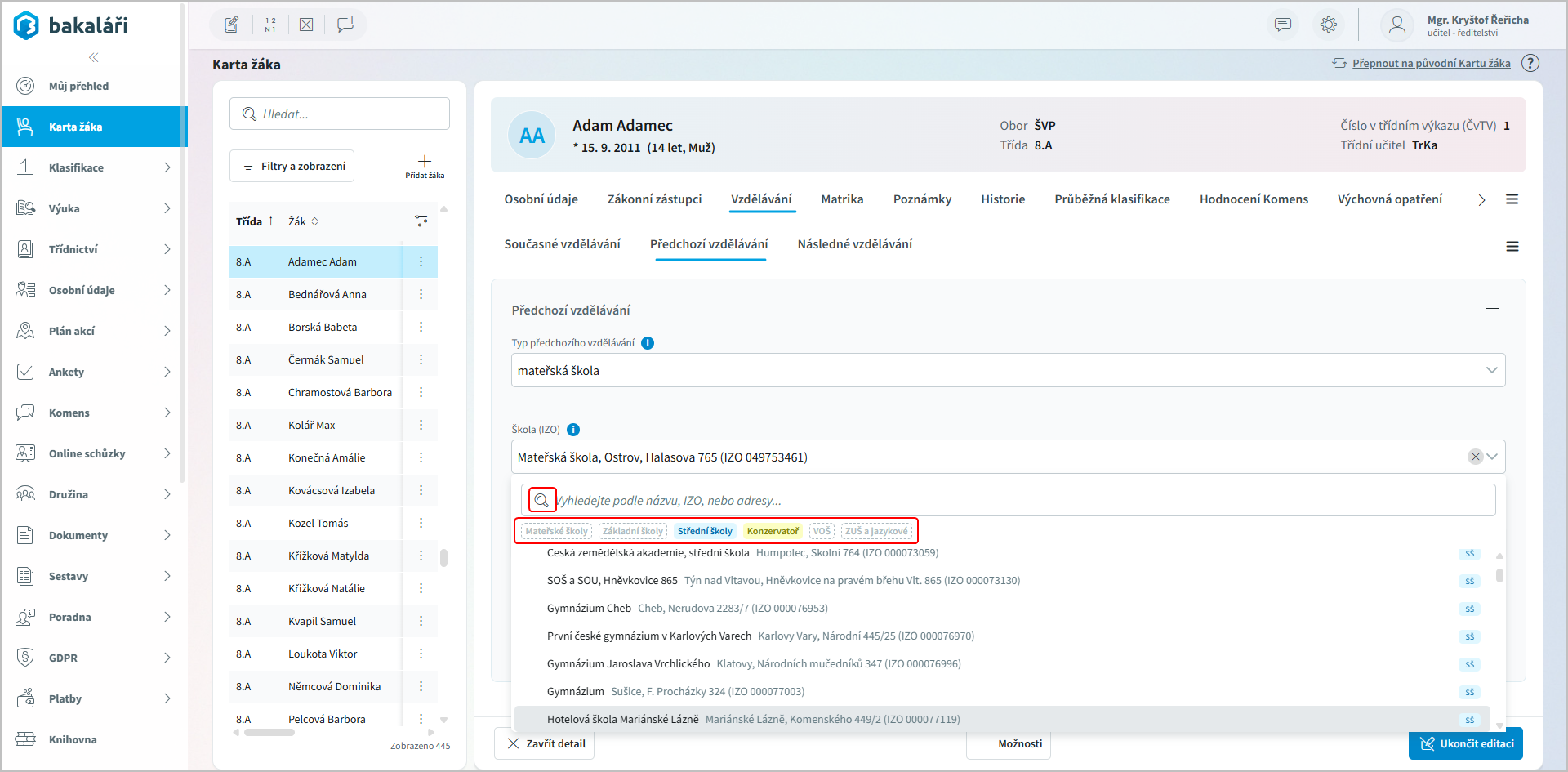Screen dimensions: 1568x772
Task: Click the crossed-box icon in top toolbar
Action: [x=306, y=25]
